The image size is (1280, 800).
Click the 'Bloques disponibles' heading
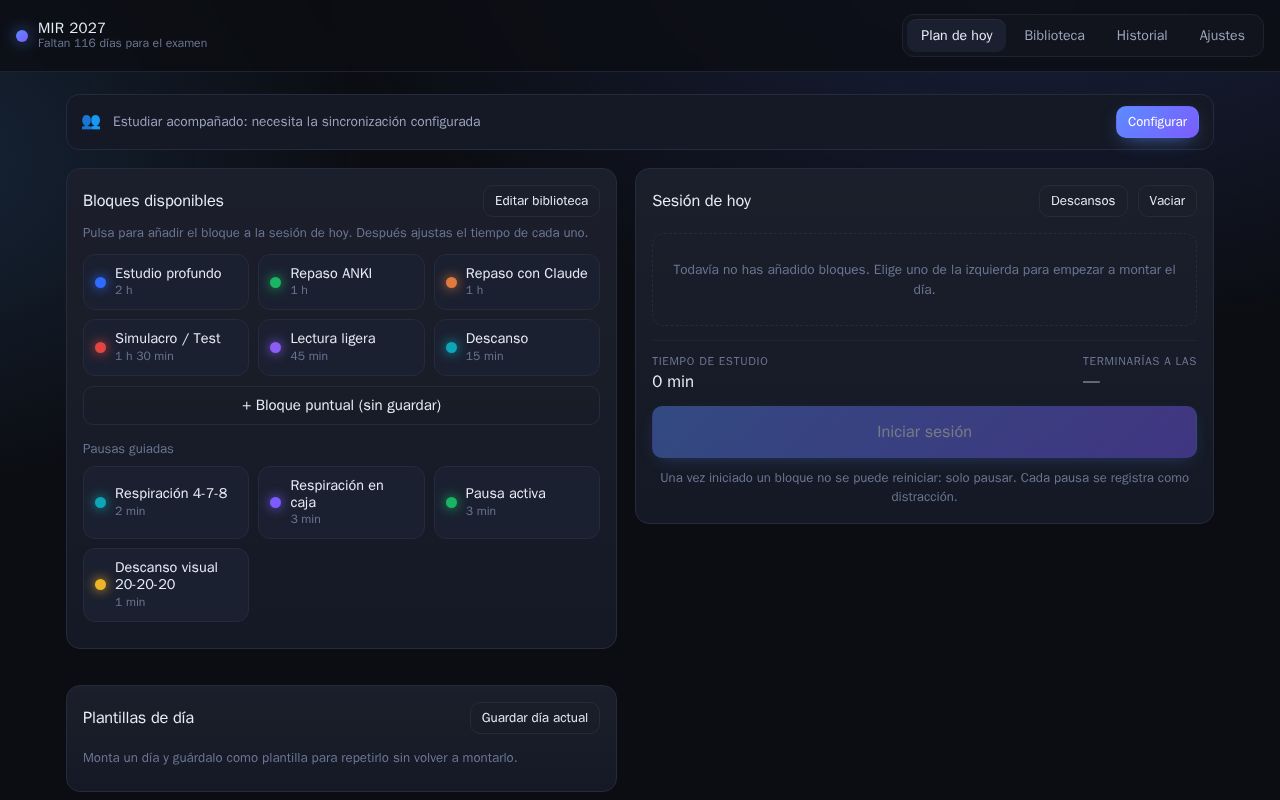click(x=153, y=201)
